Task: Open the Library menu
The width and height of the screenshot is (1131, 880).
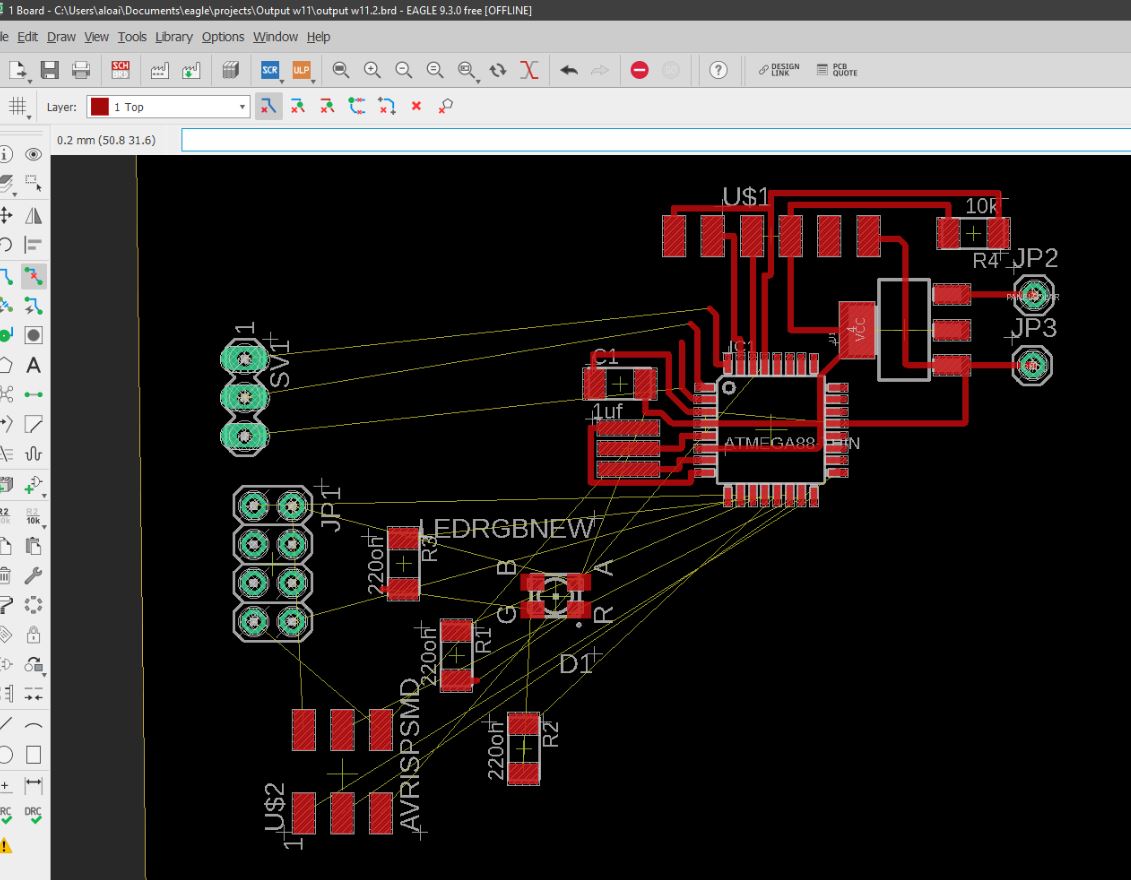Action: [174, 37]
